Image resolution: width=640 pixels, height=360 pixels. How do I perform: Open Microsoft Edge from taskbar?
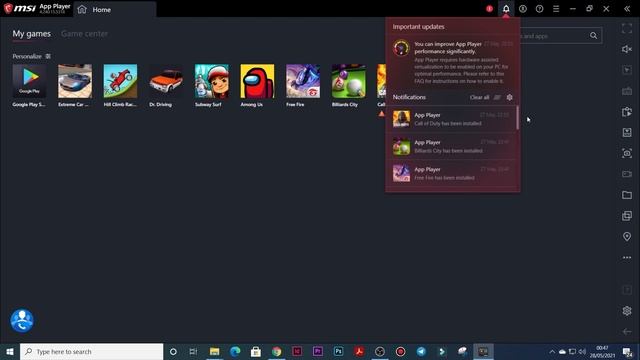[x=235, y=351]
